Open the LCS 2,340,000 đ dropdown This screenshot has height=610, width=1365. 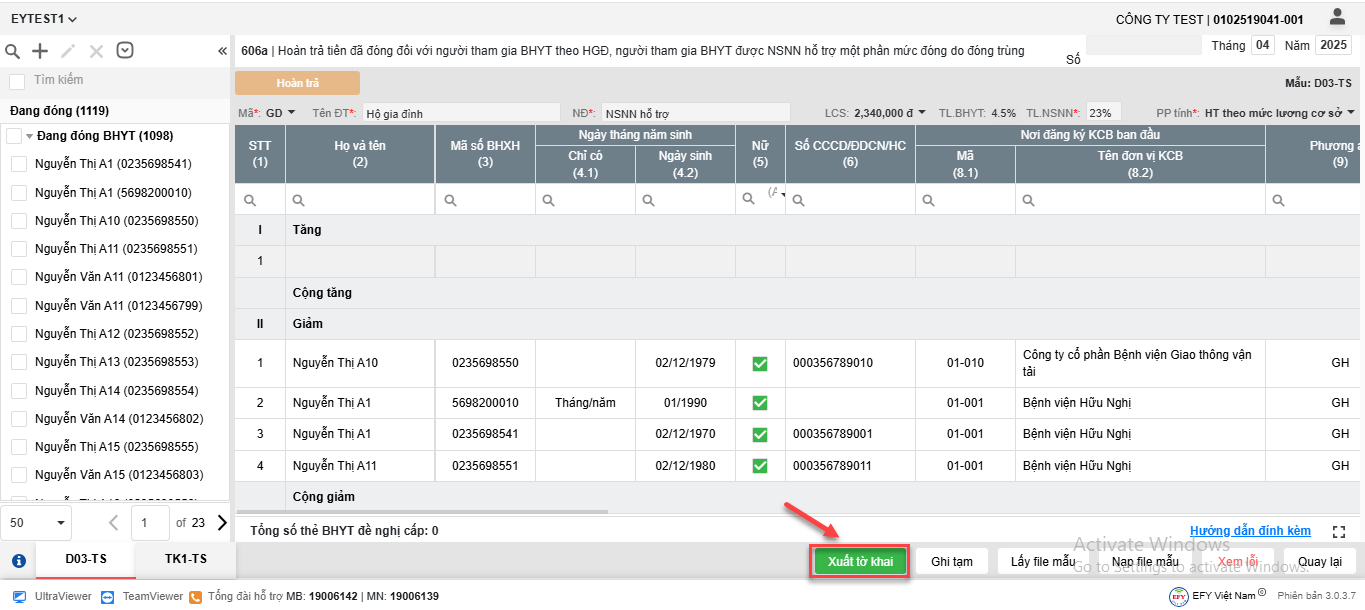[889, 112]
